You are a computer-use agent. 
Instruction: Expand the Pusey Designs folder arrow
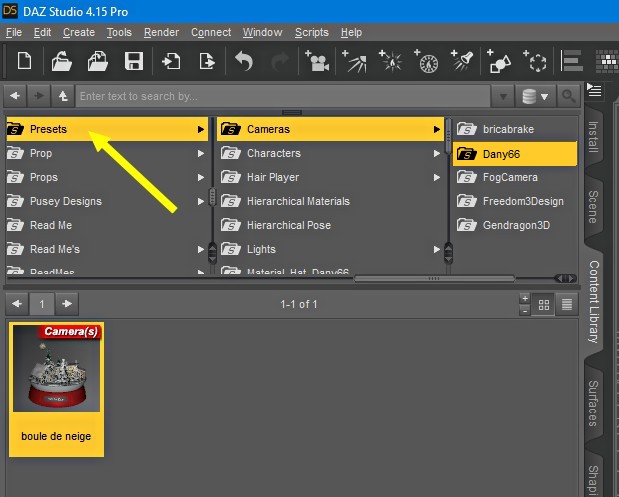(x=201, y=202)
